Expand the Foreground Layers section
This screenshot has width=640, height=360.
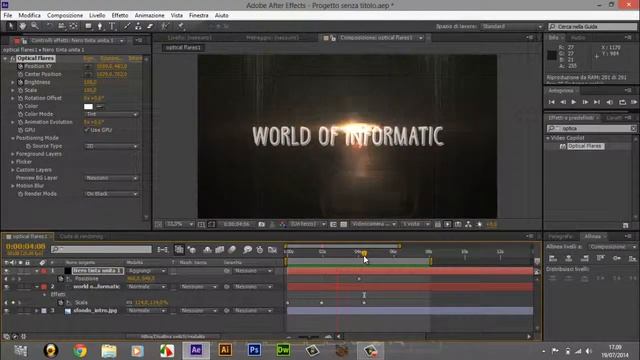[13, 154]
